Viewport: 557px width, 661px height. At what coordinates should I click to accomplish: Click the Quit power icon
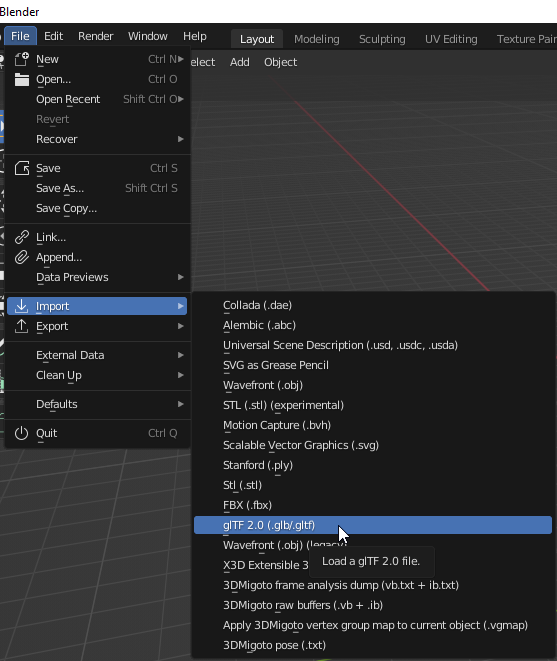pos(22,433)
